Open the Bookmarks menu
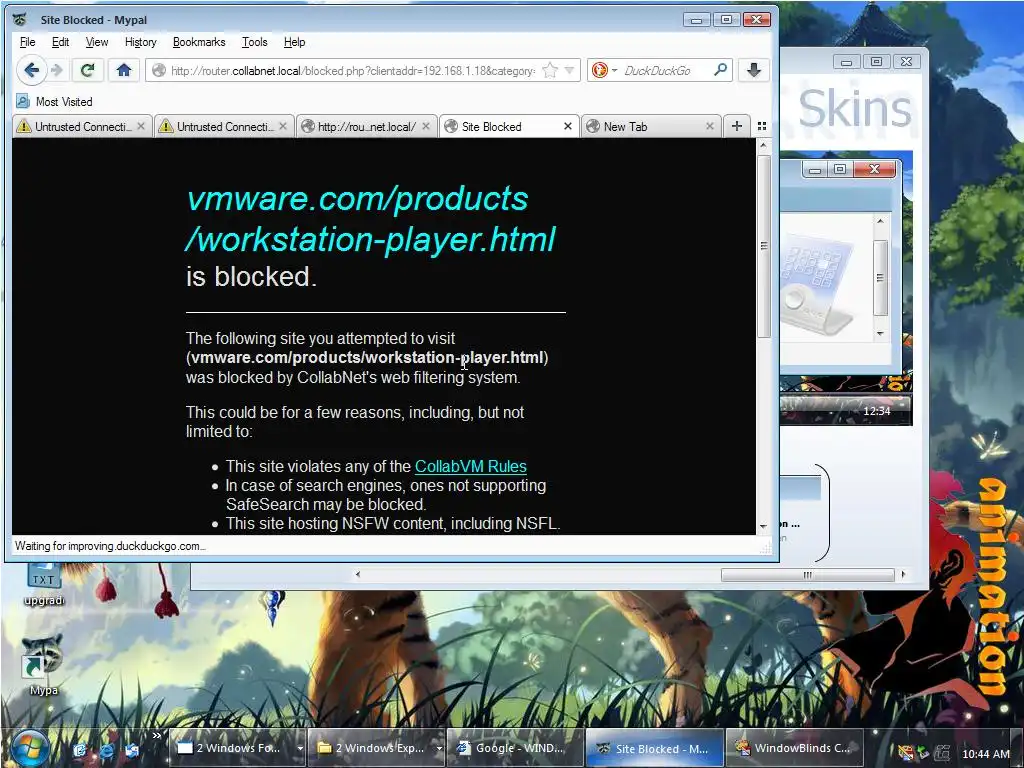Viewport: 1024px width, 768px height. (x=199, y=42)
